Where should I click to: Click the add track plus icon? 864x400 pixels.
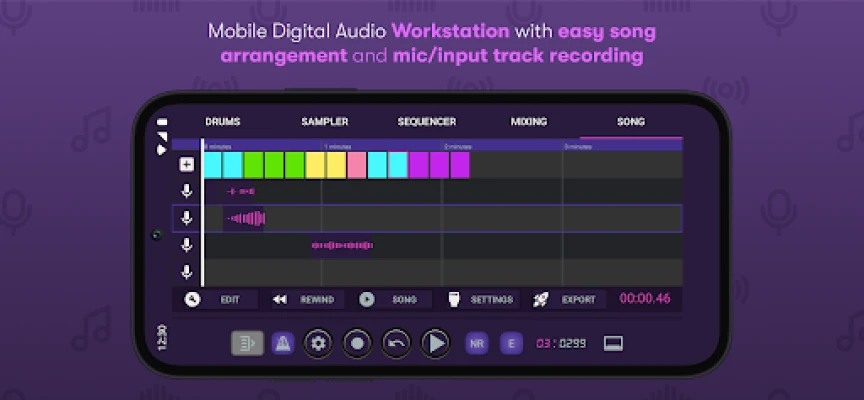pos(187,164)
